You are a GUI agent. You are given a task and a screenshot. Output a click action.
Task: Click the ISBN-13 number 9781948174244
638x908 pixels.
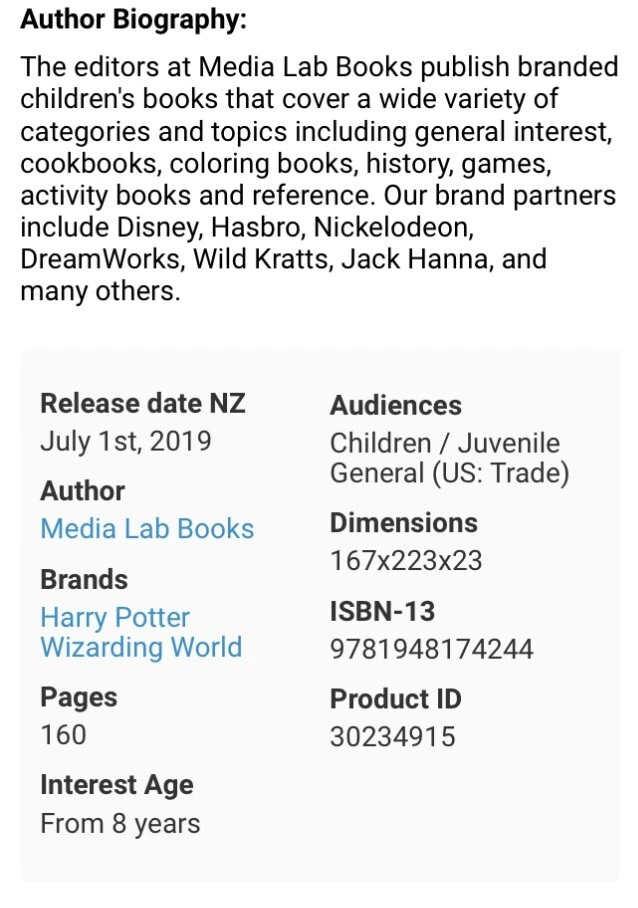coord(432,649)
